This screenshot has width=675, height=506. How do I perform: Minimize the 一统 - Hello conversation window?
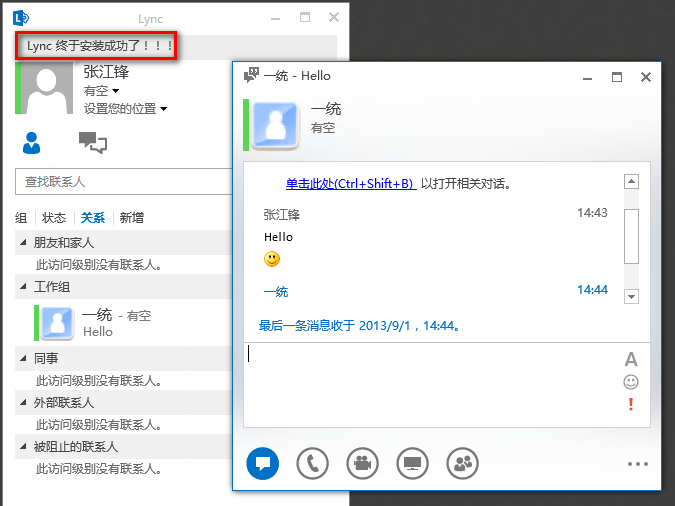tap(587, 78)
